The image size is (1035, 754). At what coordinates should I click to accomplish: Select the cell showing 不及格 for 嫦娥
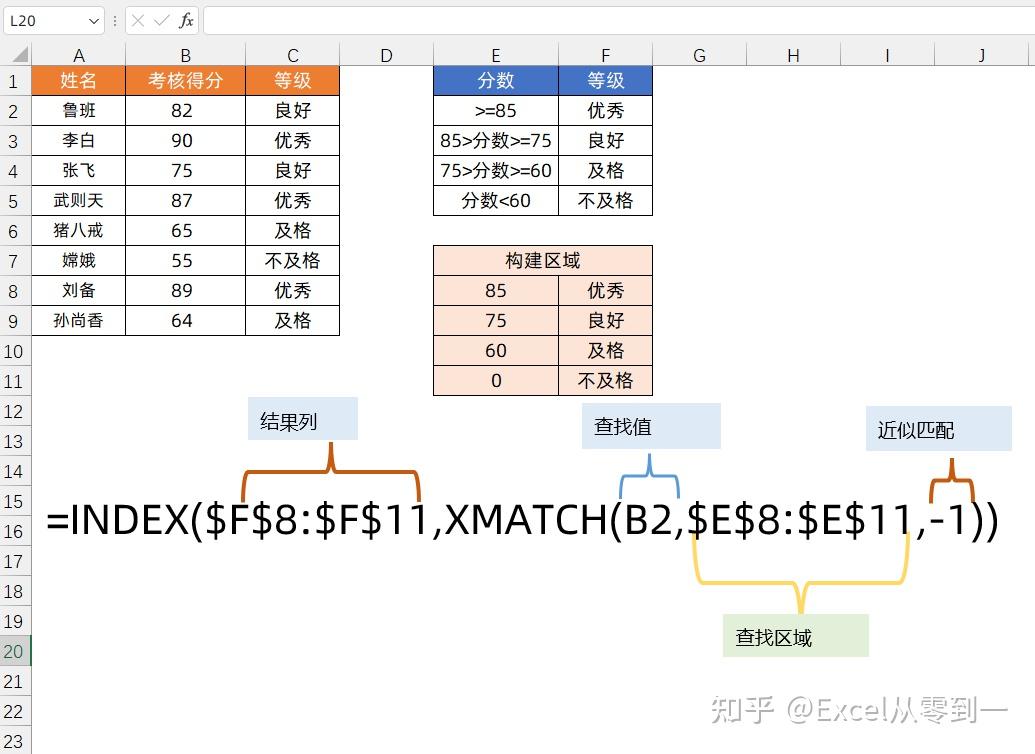[x=292, y=260]
